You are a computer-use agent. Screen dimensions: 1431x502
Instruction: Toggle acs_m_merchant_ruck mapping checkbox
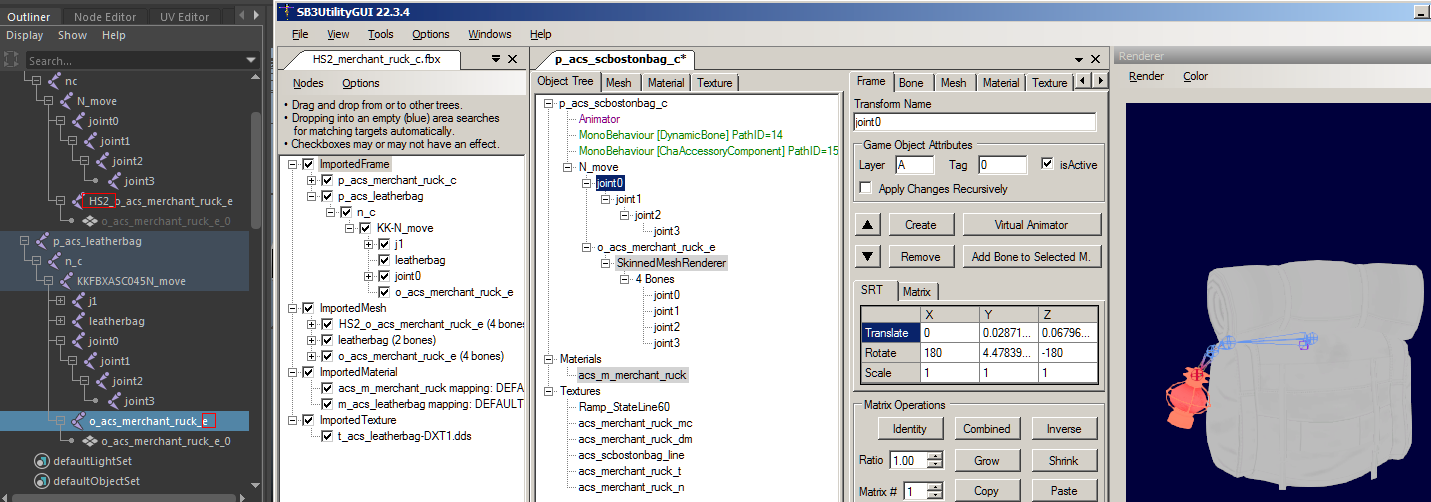pyautogui.click(x=328, y=388)
